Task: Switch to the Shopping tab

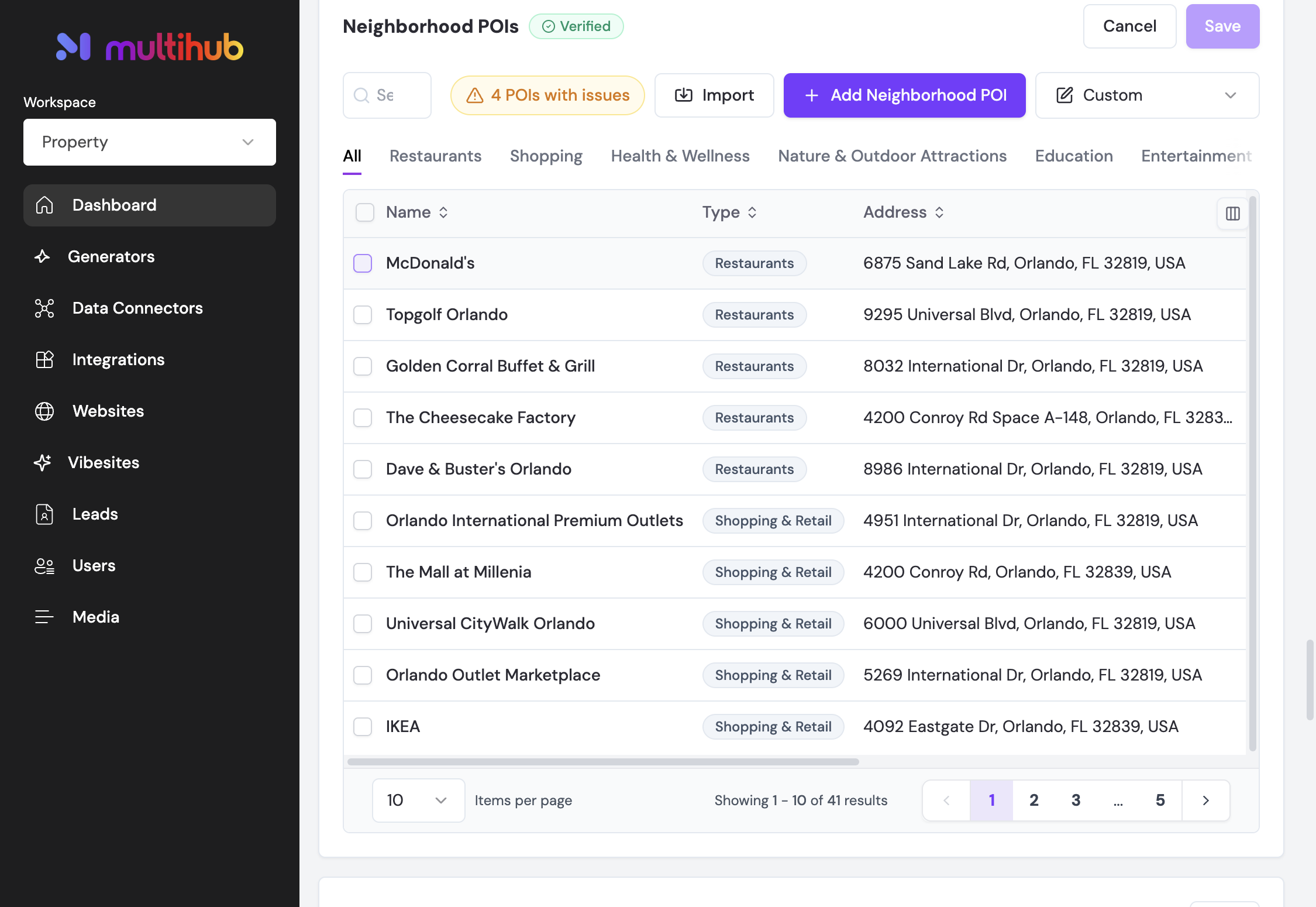Action: coord(546,156)
